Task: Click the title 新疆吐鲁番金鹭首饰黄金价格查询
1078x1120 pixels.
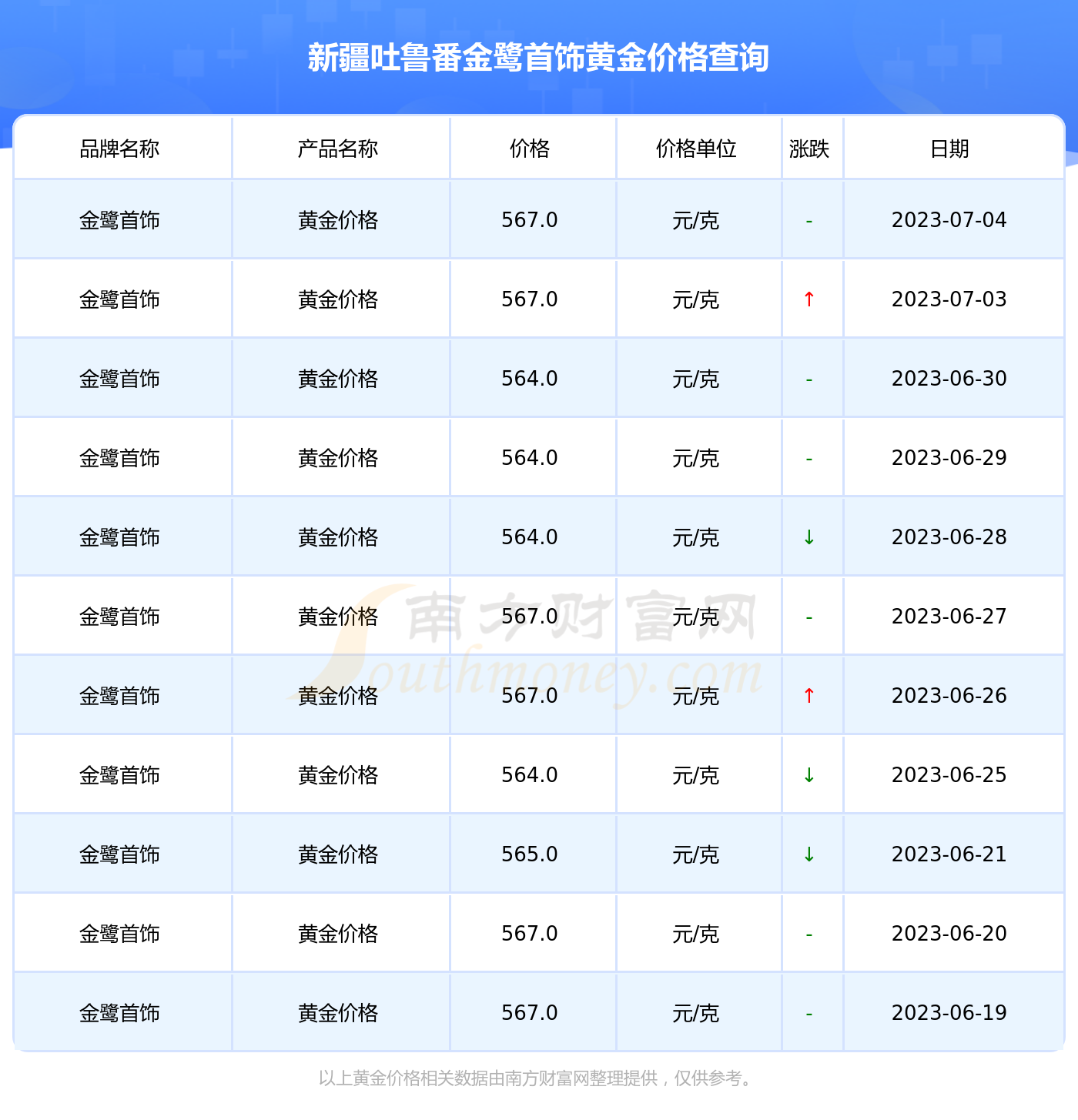Action: (x=538, y=58)
